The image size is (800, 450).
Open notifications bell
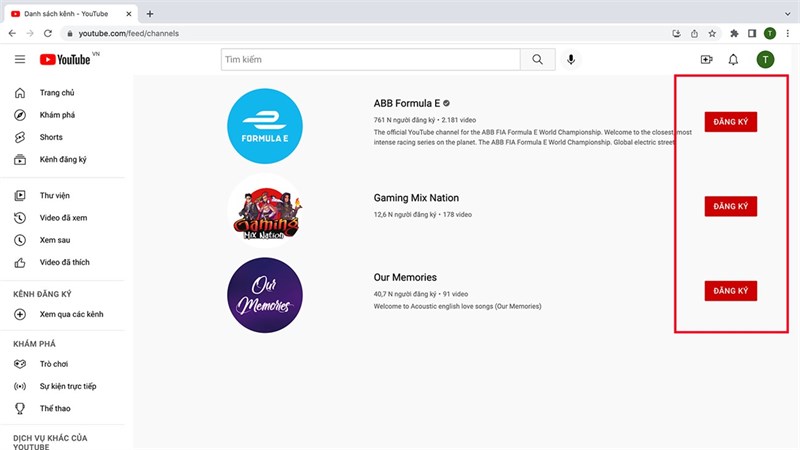(x=733, y=60)
